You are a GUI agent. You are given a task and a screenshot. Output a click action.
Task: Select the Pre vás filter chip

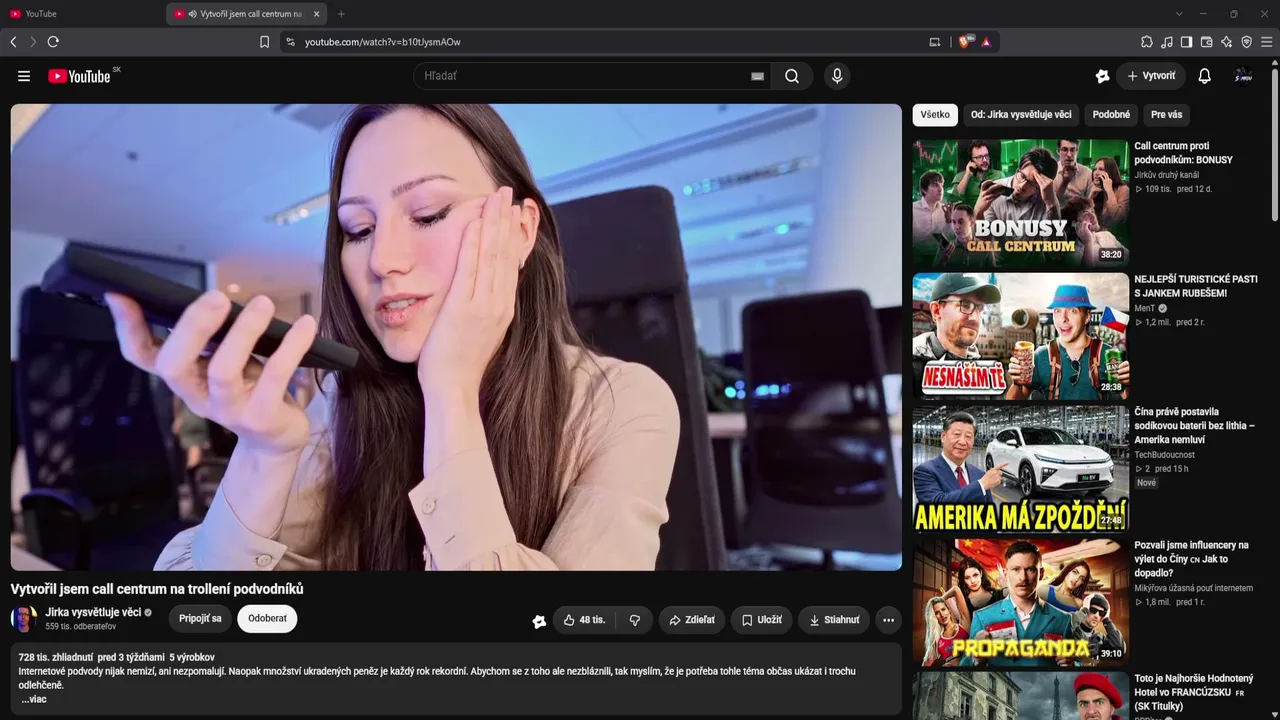pos(1166,115)
